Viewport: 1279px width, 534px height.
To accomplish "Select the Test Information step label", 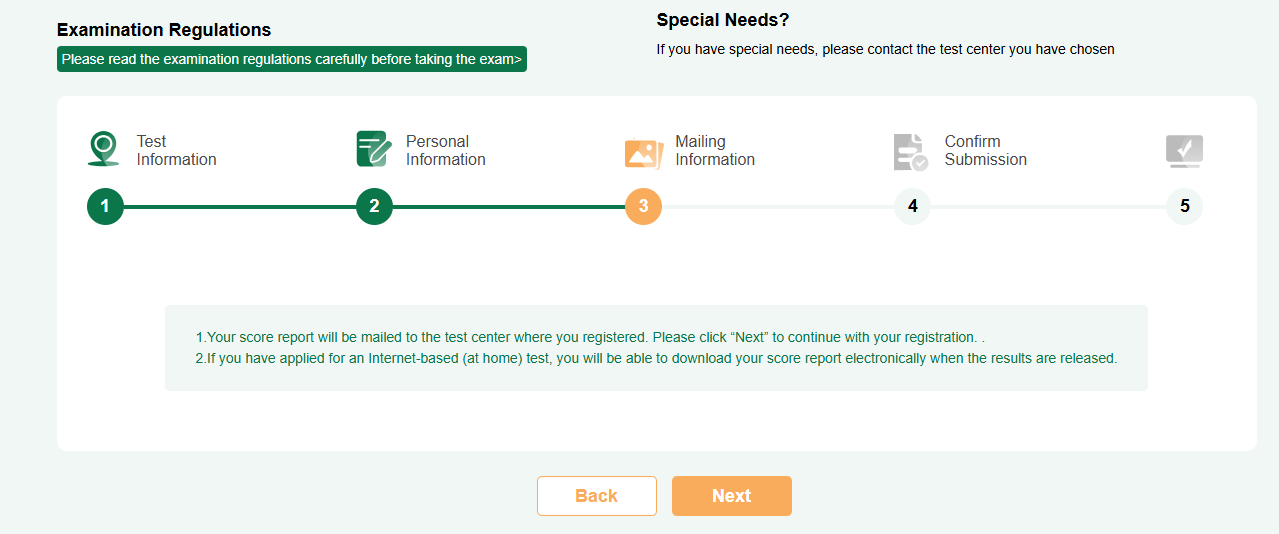I will 176,150.
